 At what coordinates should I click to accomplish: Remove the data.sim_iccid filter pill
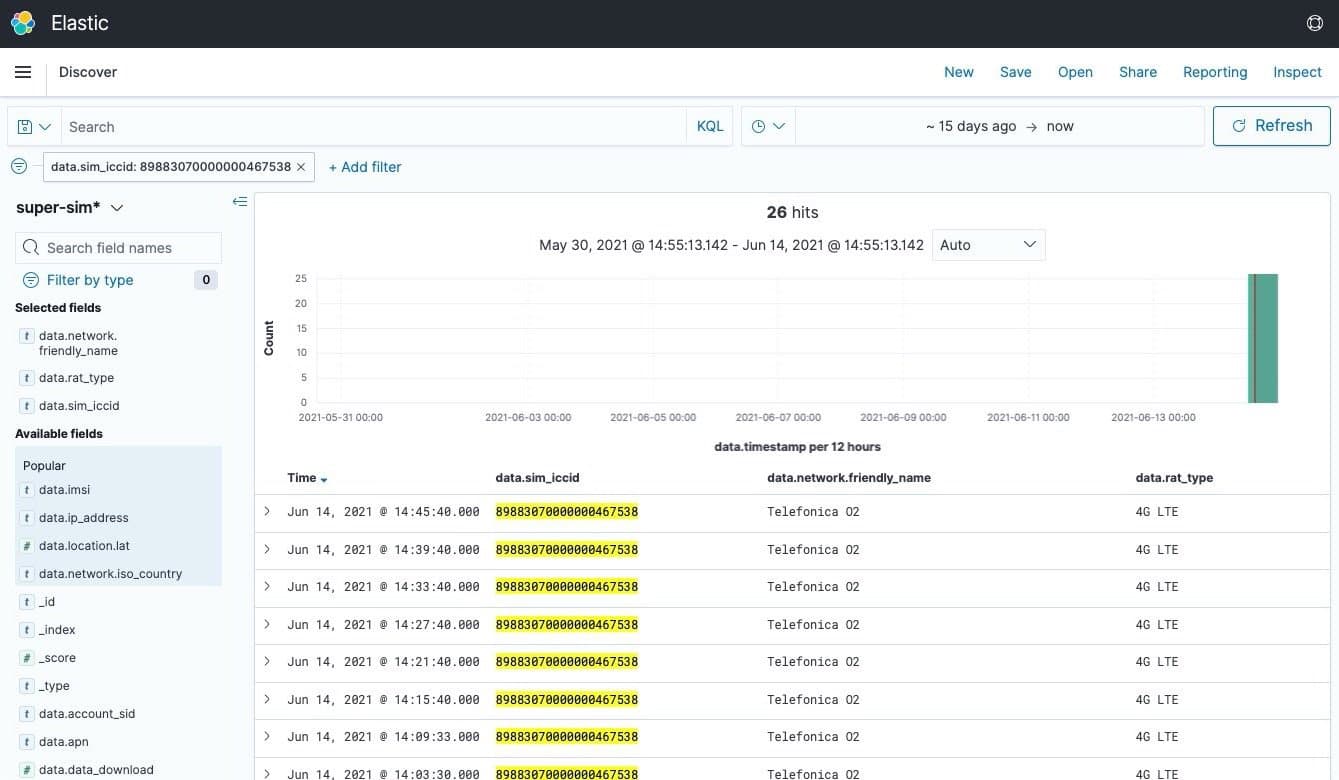[x=301, y=167]
